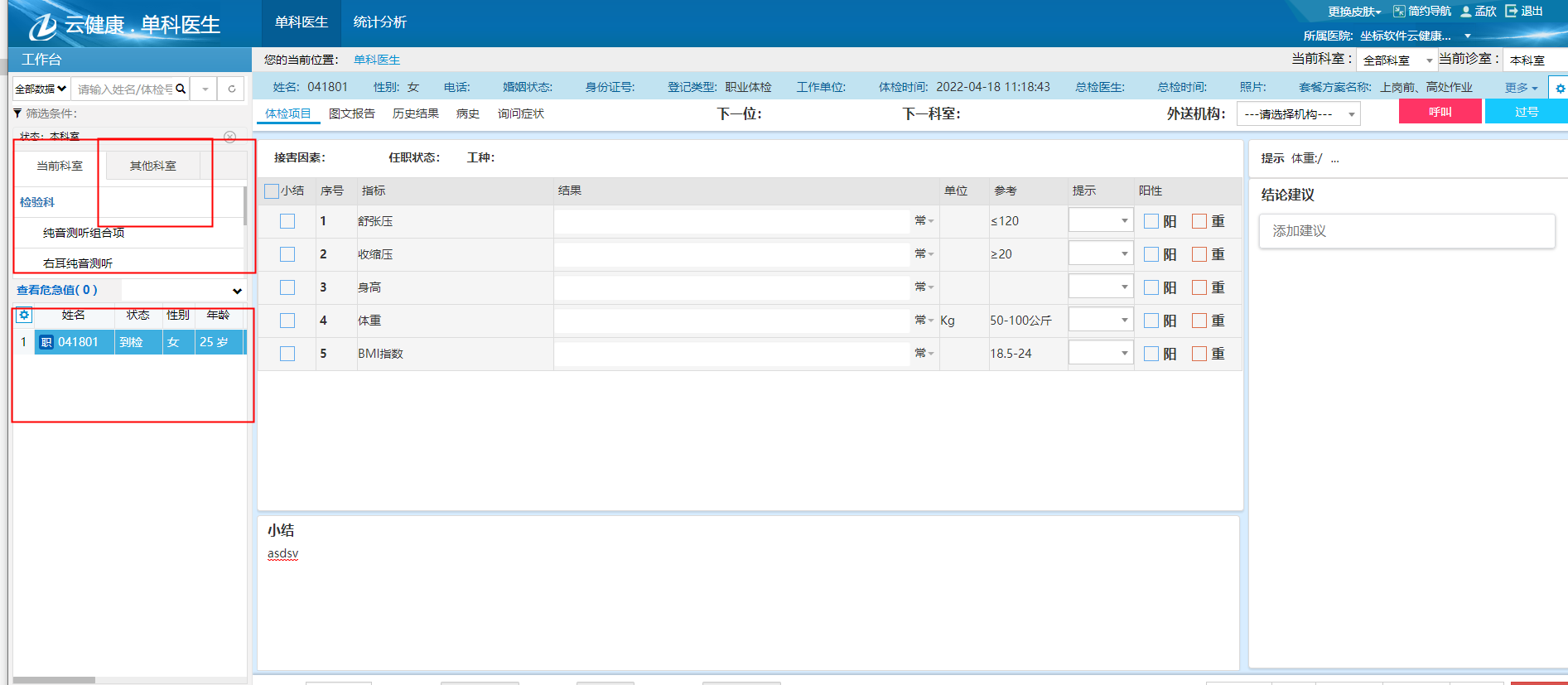Tick the row checkbox for 舒张压
The width and height of the screenshot is (1568, 685).
[x=287, y=221]
